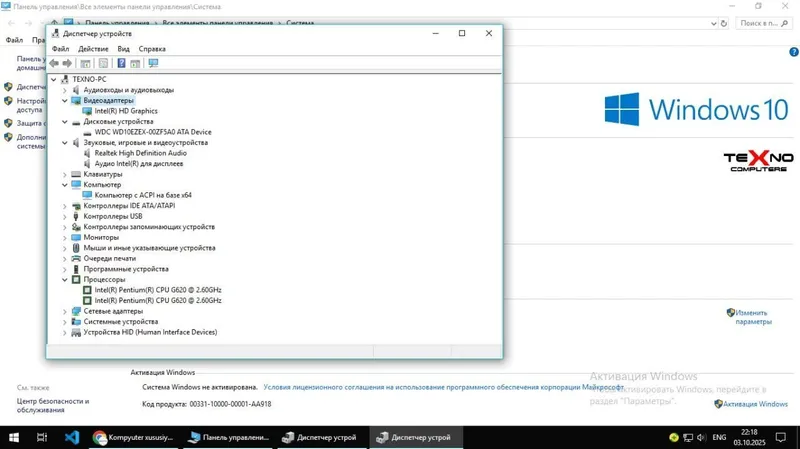Open the Действие menu
The image size is (800, 449).
[x=93, y=49]
